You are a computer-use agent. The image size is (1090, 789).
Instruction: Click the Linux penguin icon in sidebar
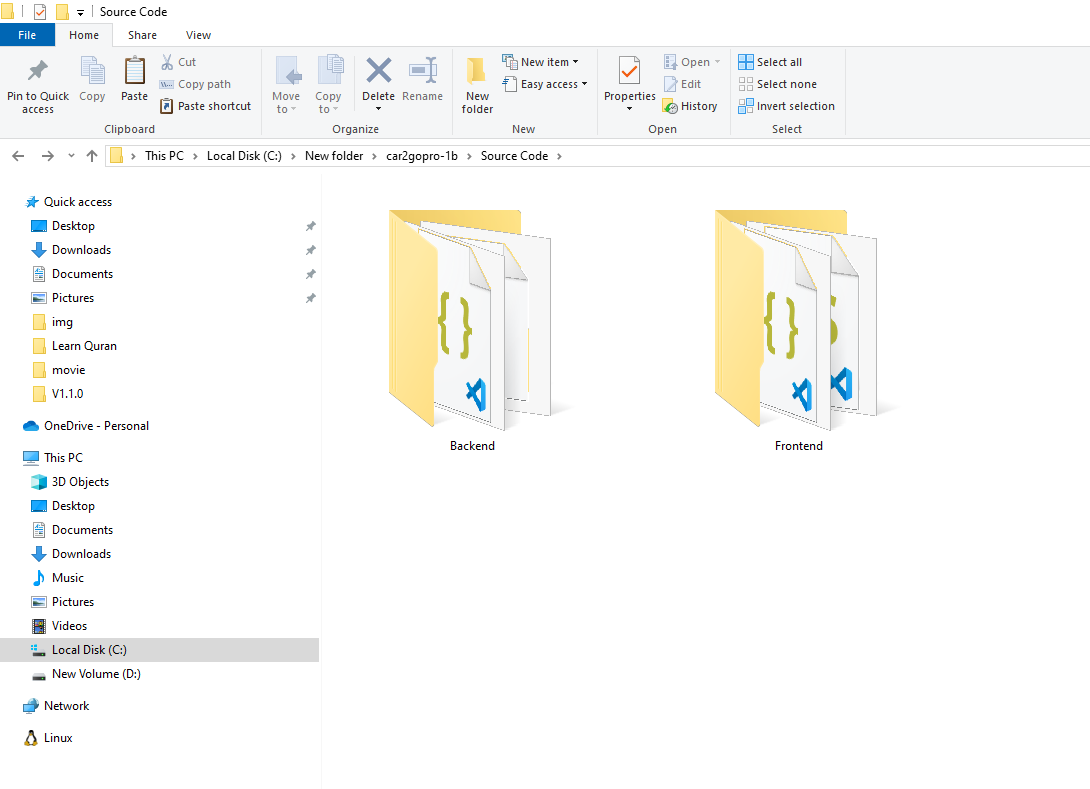[x=31, y=738]
